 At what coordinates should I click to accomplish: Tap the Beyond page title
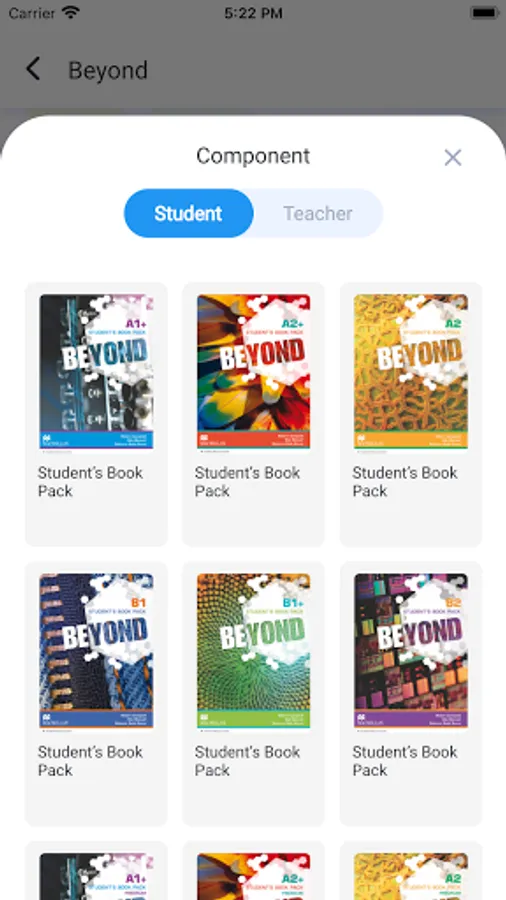pyautogui.click(x=108, y=70)
